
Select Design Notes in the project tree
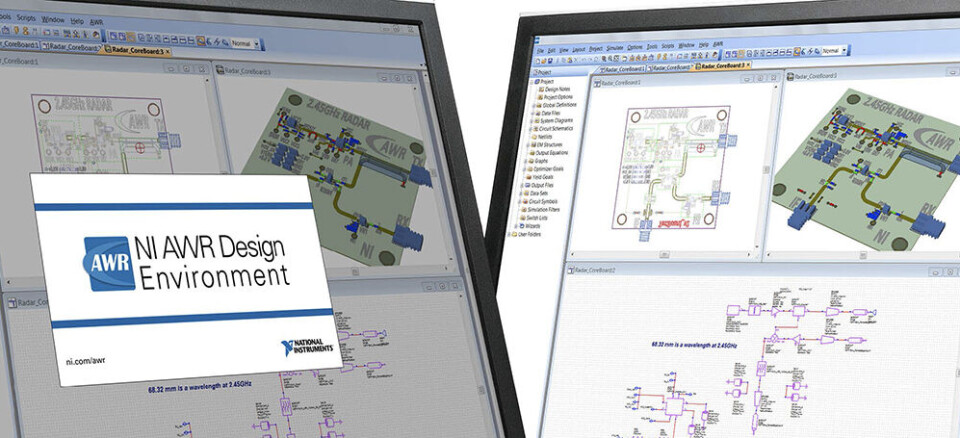coord(553,89)
